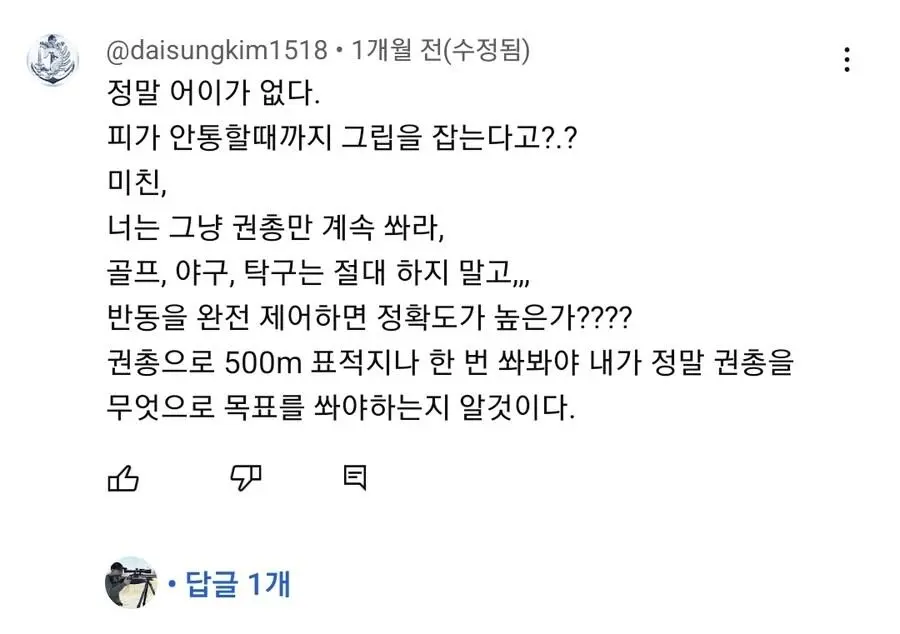
Task: Click the (수정됨) edited label
Action: pos(487,49)
